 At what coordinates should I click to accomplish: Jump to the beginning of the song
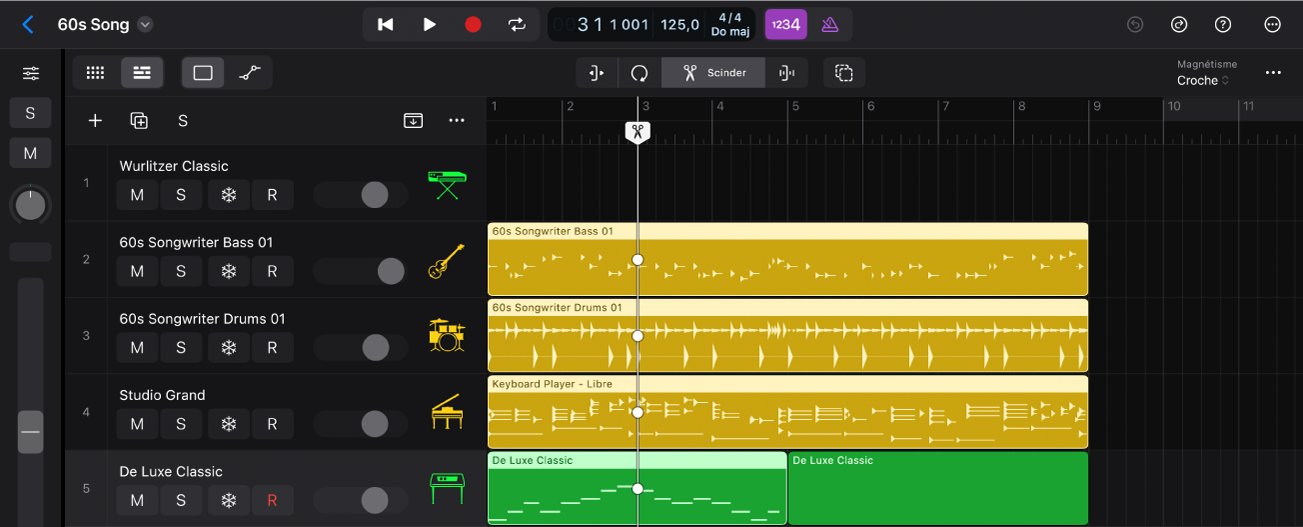coord(385,24)
